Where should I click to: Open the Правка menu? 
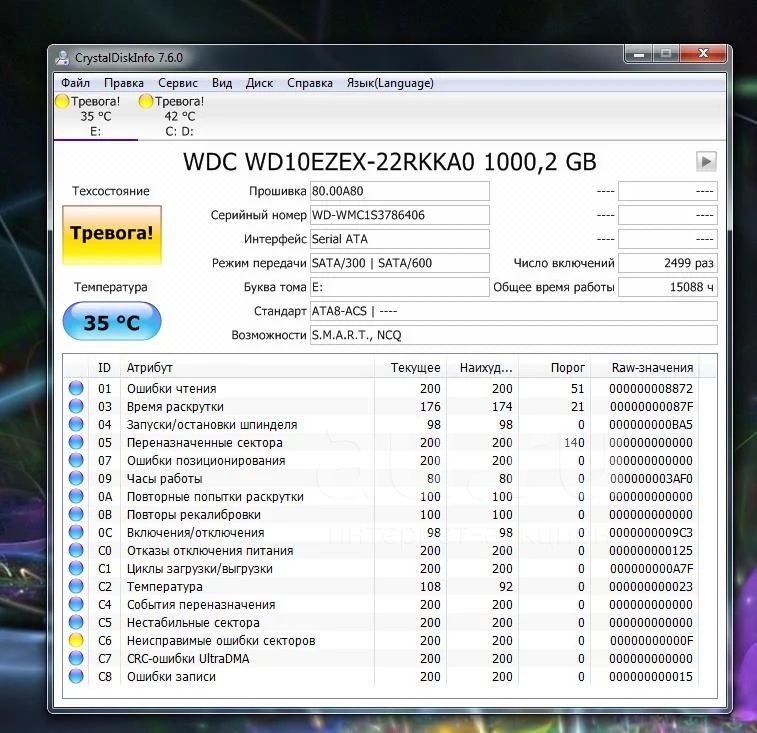(x=124, y=83)
